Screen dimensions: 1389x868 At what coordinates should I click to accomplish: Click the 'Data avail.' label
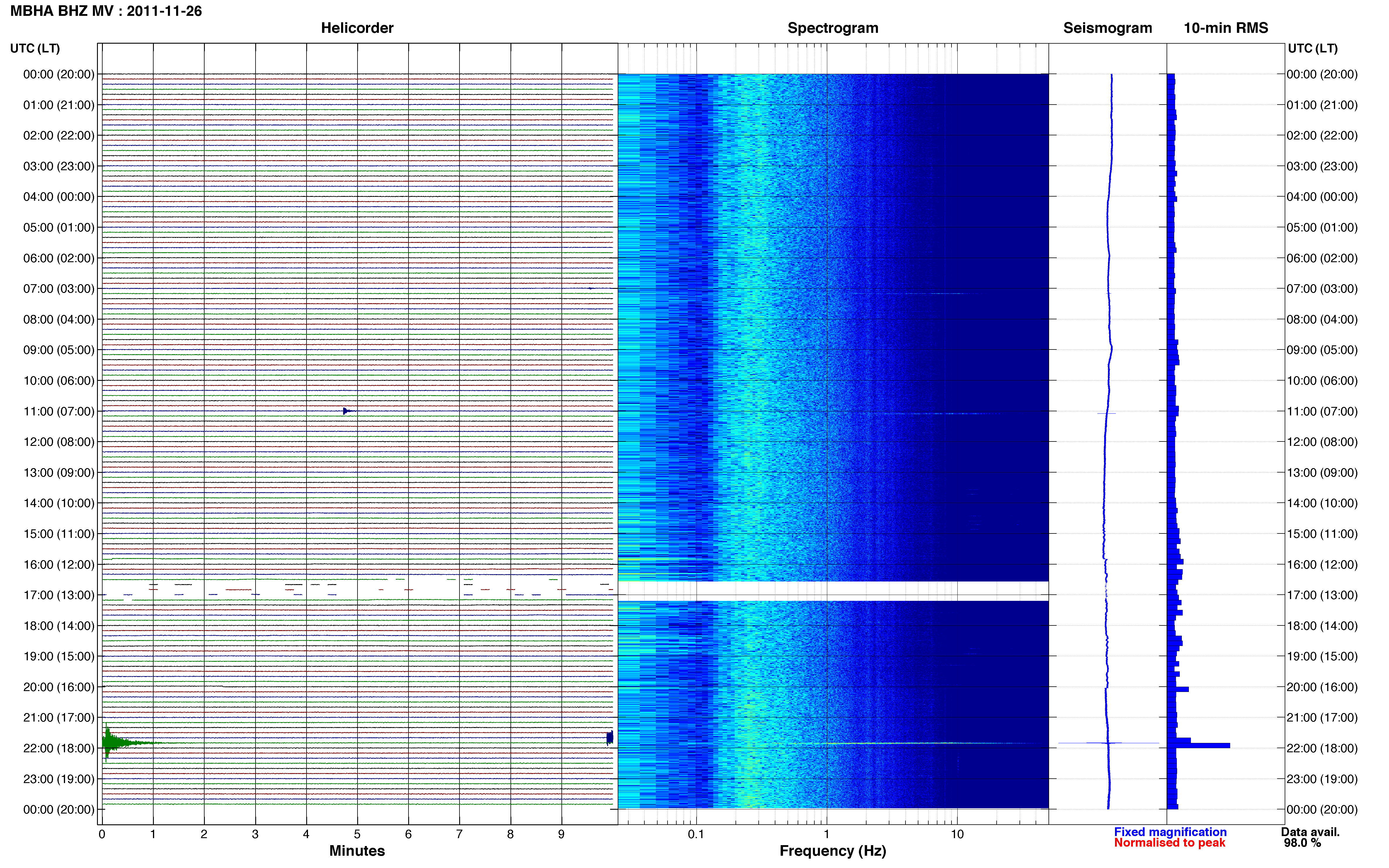click(x=1310, y=832)
